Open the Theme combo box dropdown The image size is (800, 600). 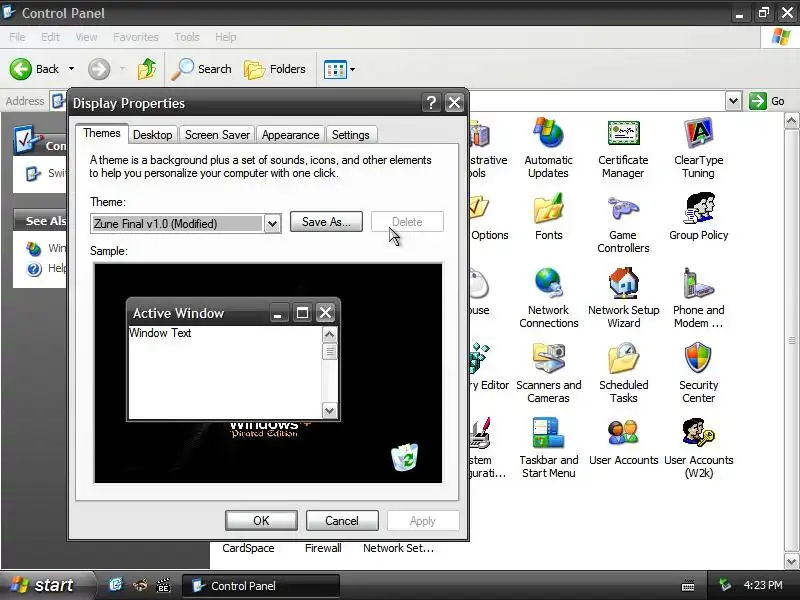coord(272,223)
